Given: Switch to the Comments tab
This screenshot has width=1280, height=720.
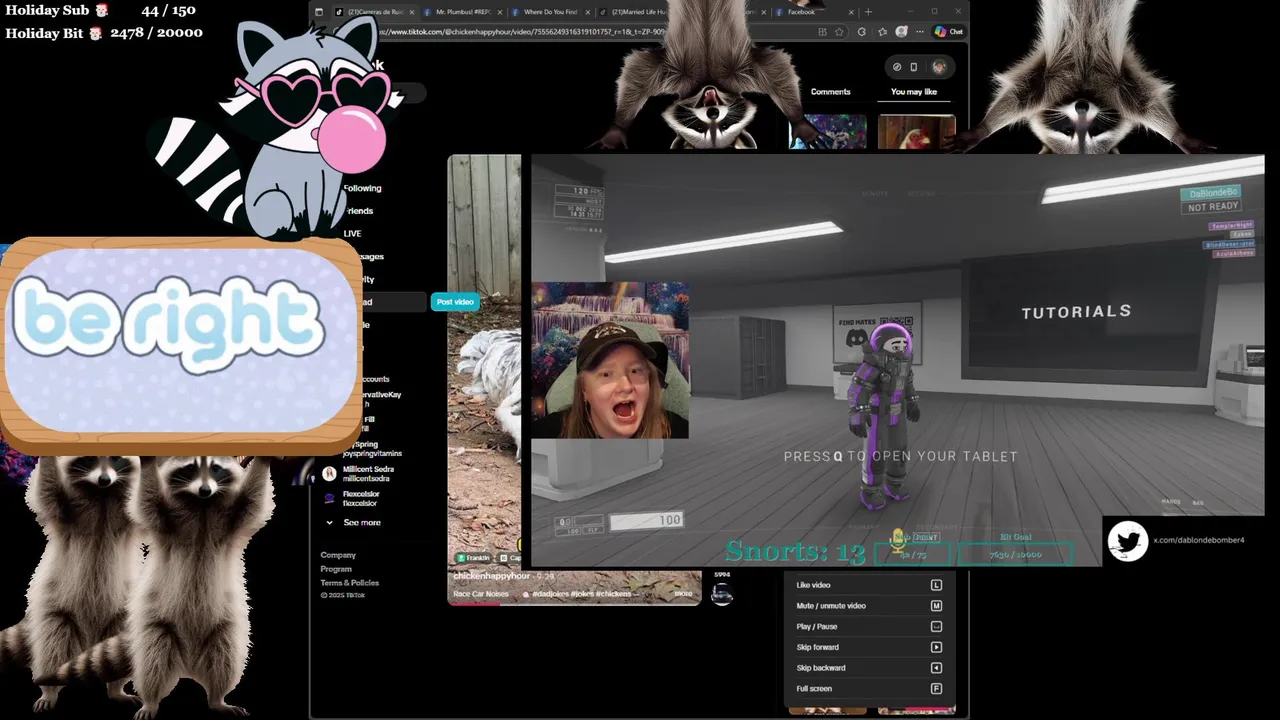Looking at the screenshot, I should (x=831, y=92).
